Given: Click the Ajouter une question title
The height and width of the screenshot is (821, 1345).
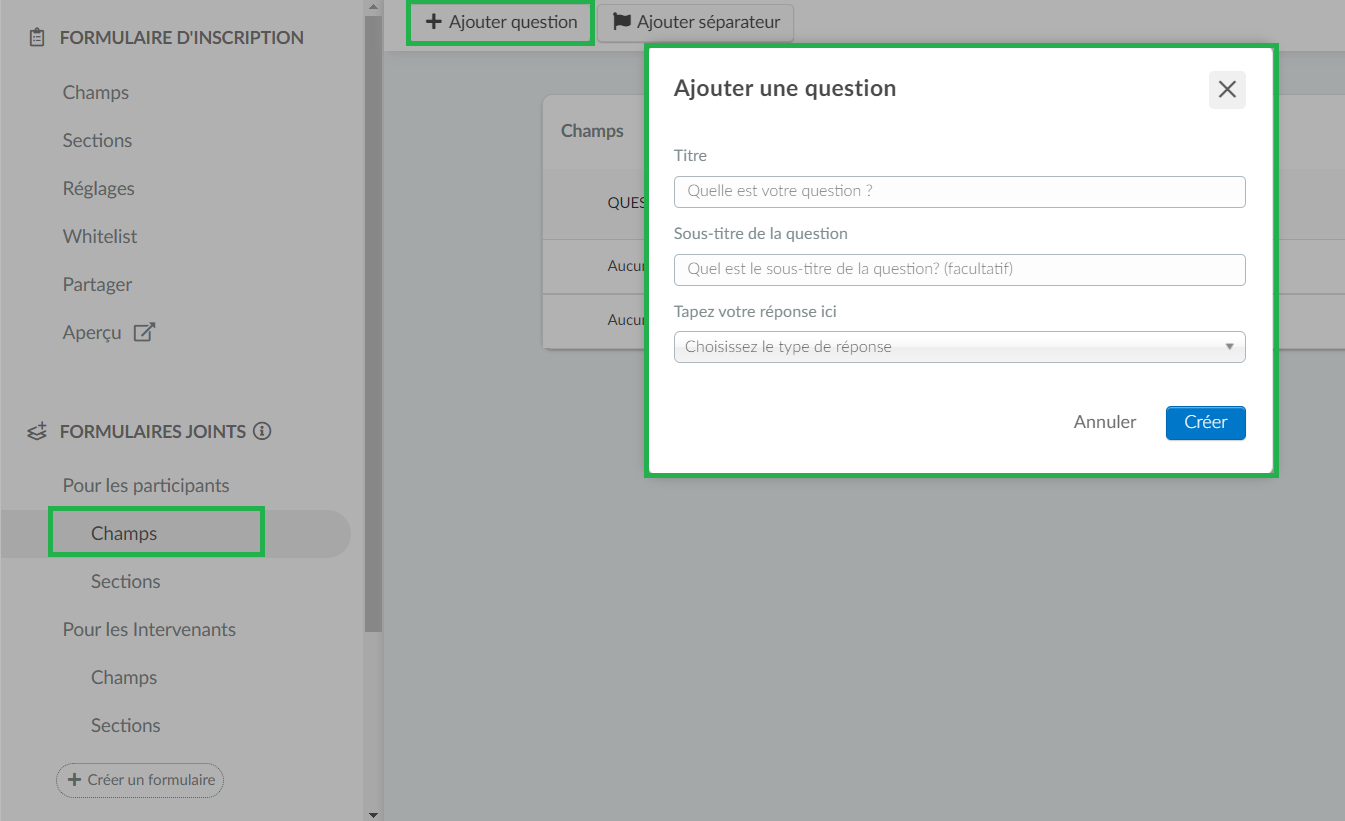Looking at the screenshot, I should (785, 88).
